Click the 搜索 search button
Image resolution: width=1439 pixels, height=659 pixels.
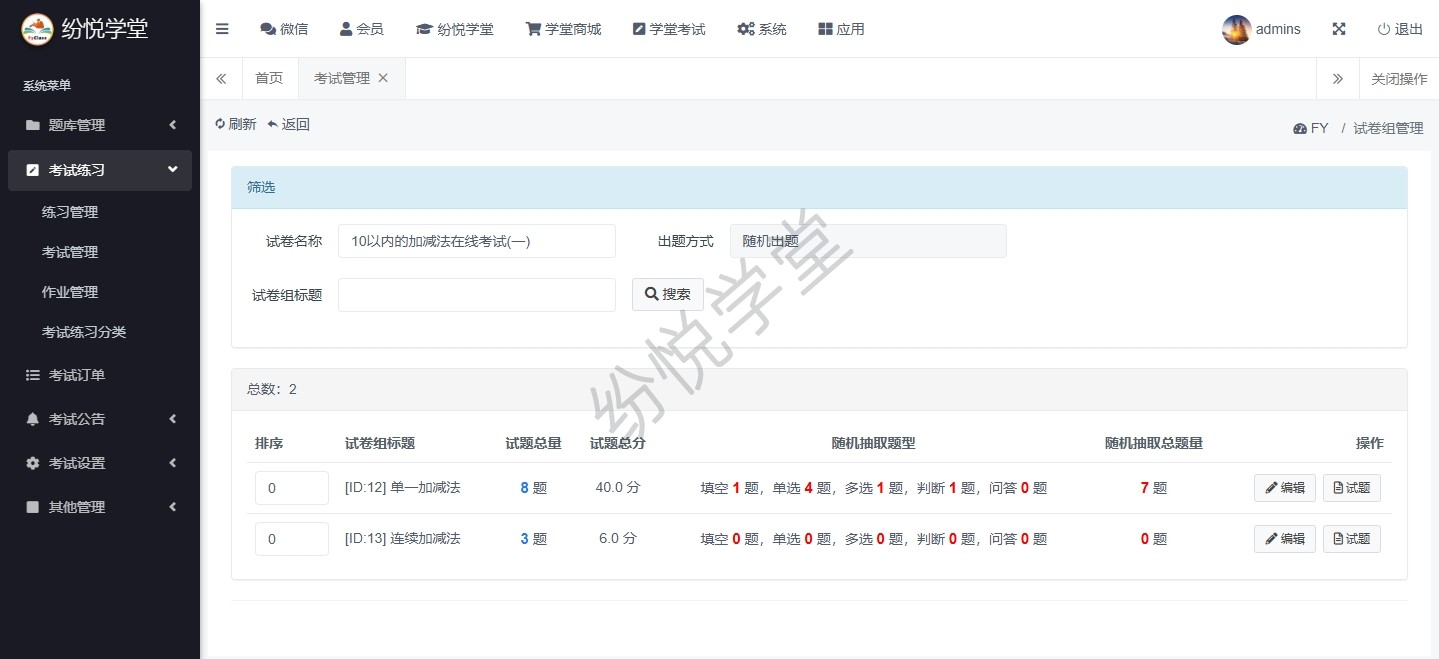pyautogui.click(x=667, y=294)
